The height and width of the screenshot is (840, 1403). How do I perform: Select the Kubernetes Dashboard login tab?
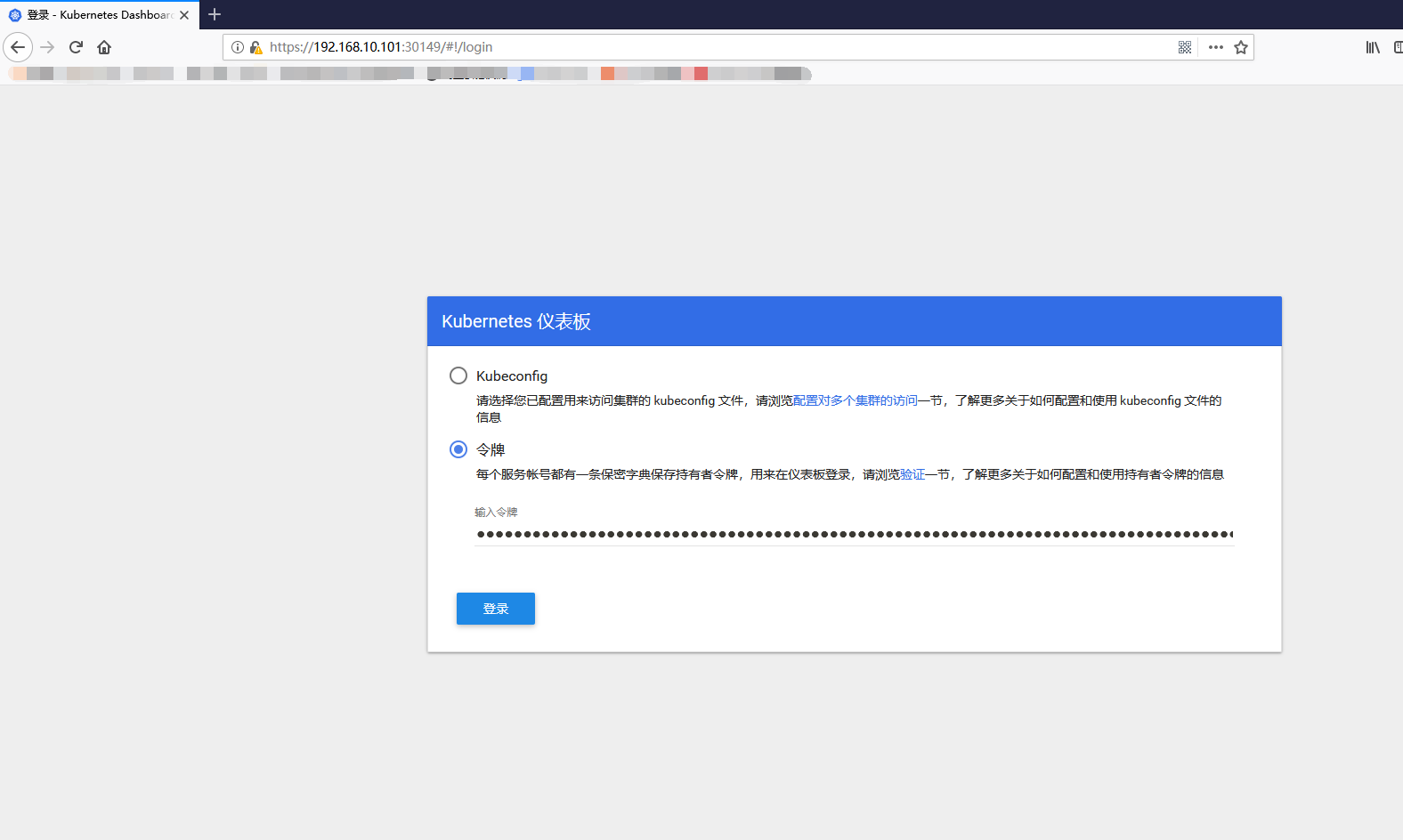[100, 15]
